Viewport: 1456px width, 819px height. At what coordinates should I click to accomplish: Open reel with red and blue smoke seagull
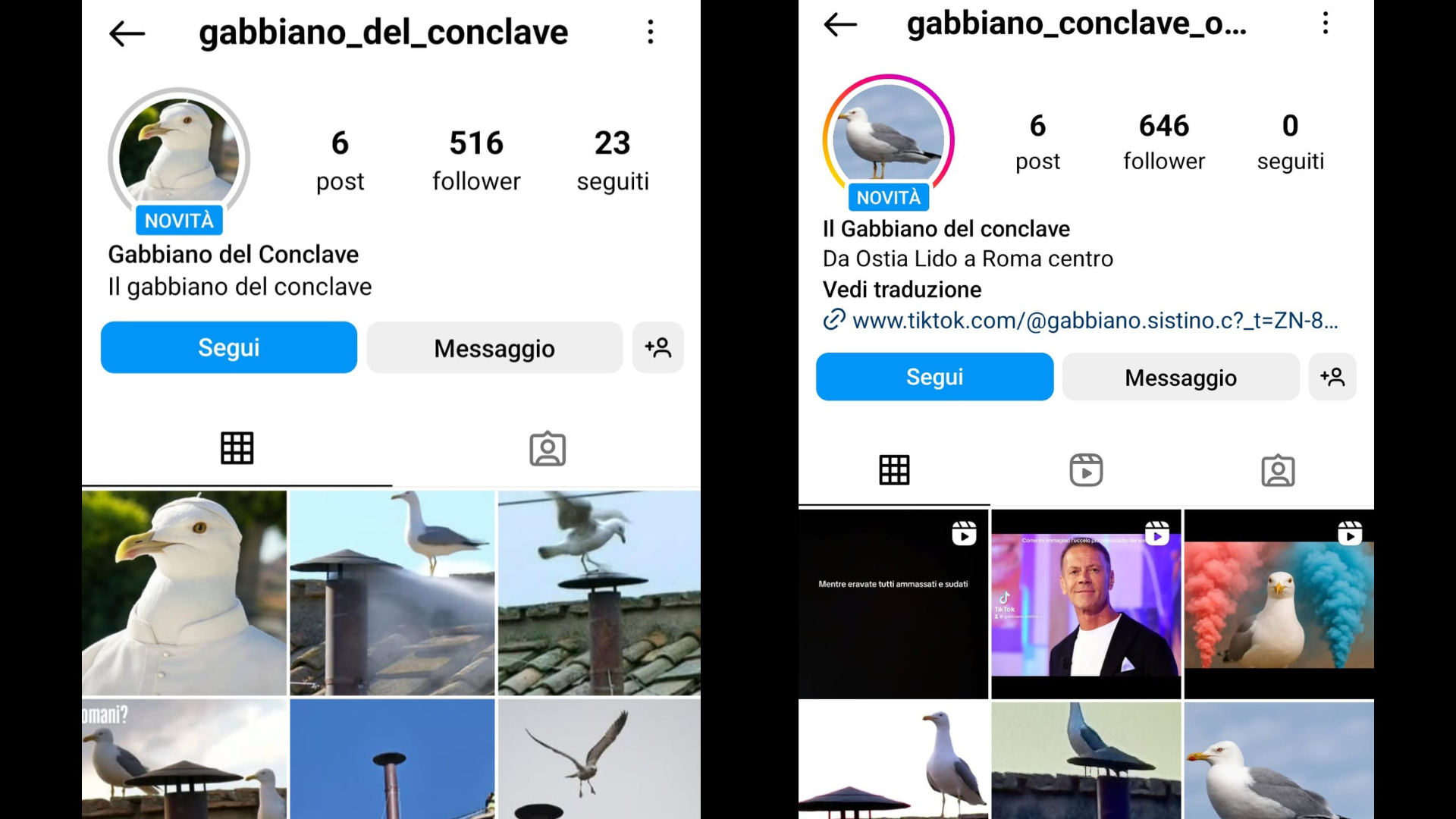[1279, 604]
